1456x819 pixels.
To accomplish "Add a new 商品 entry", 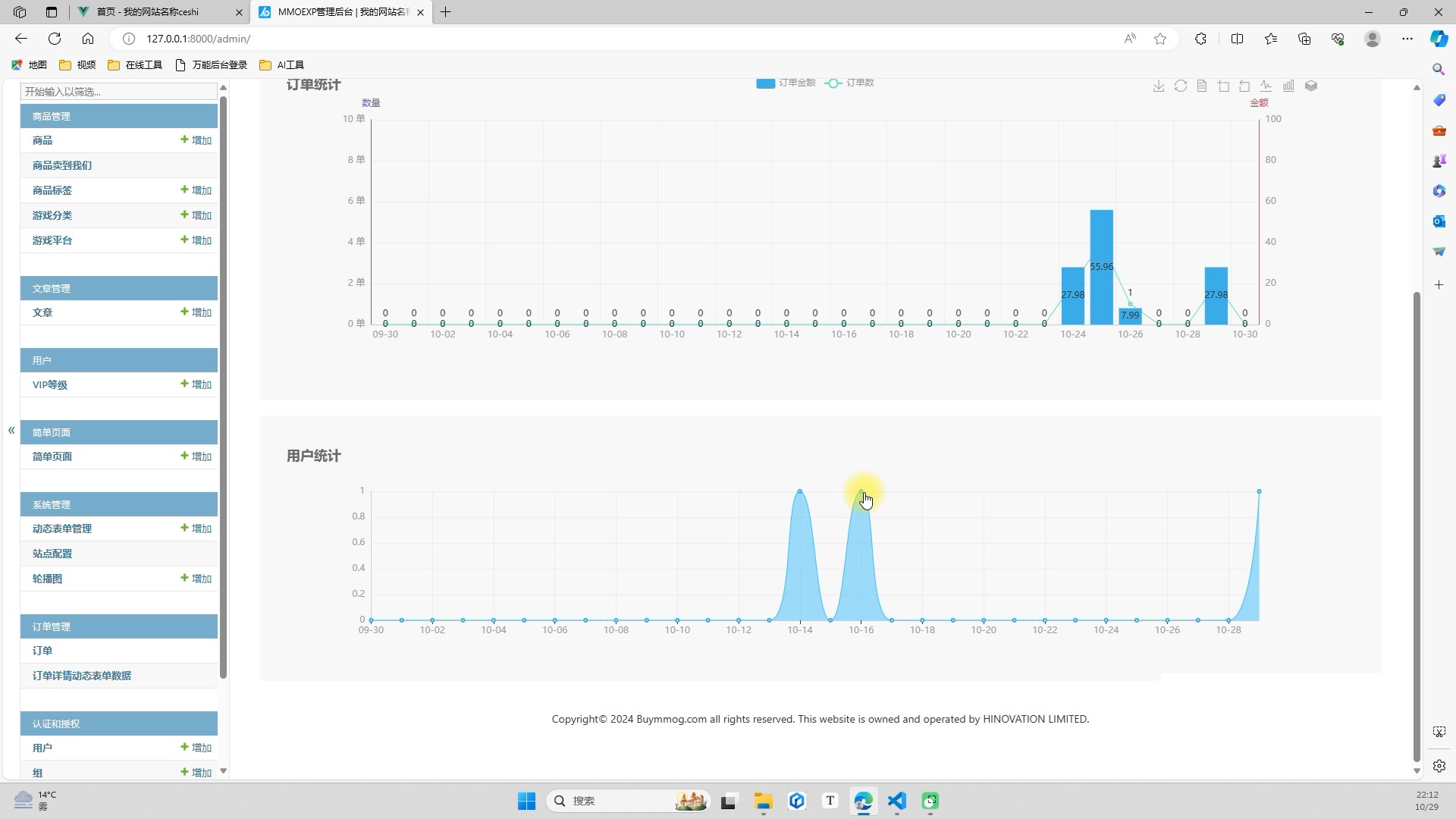I will coord(196,140).
